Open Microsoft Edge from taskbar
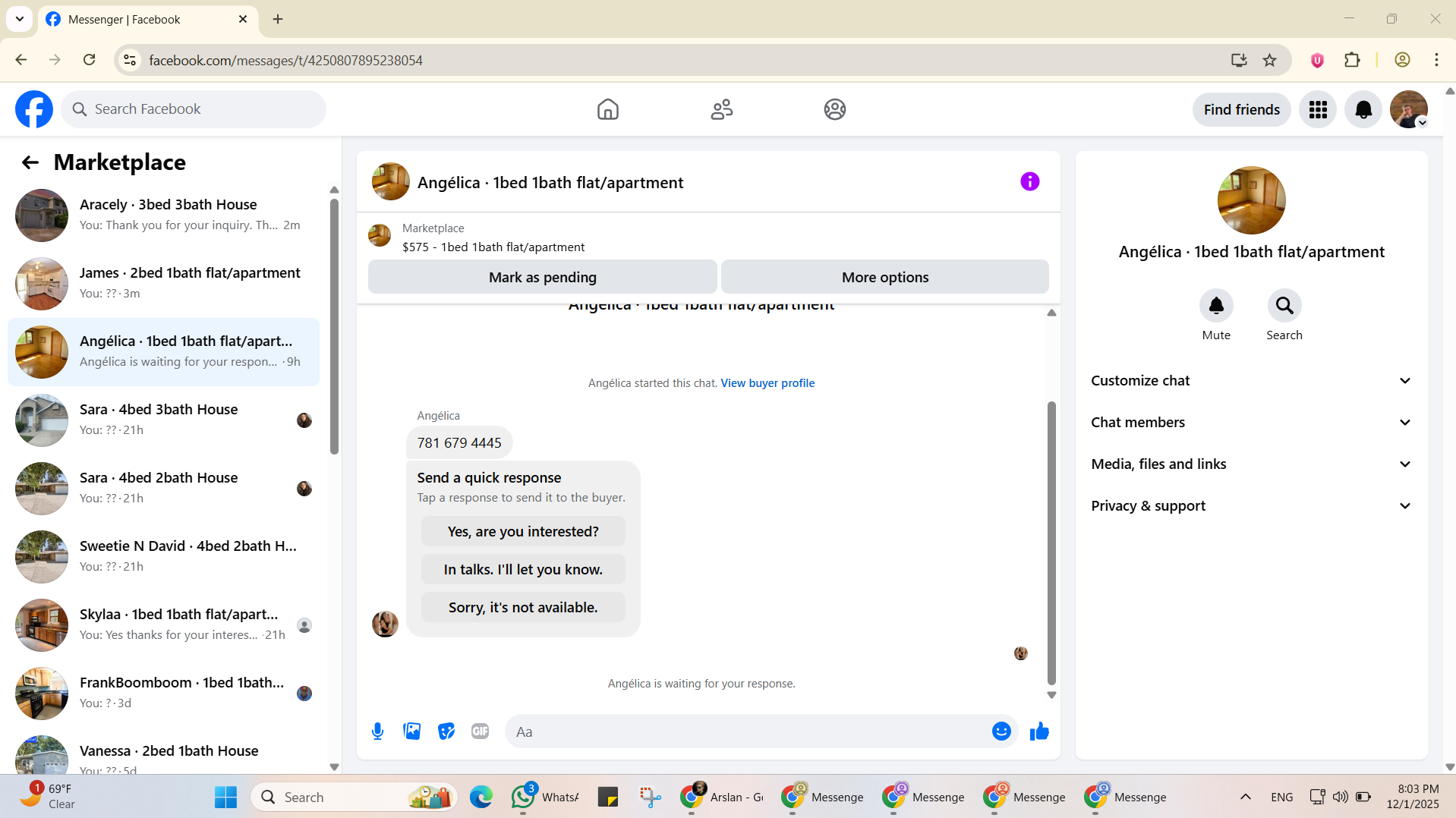 click(481, 798)
